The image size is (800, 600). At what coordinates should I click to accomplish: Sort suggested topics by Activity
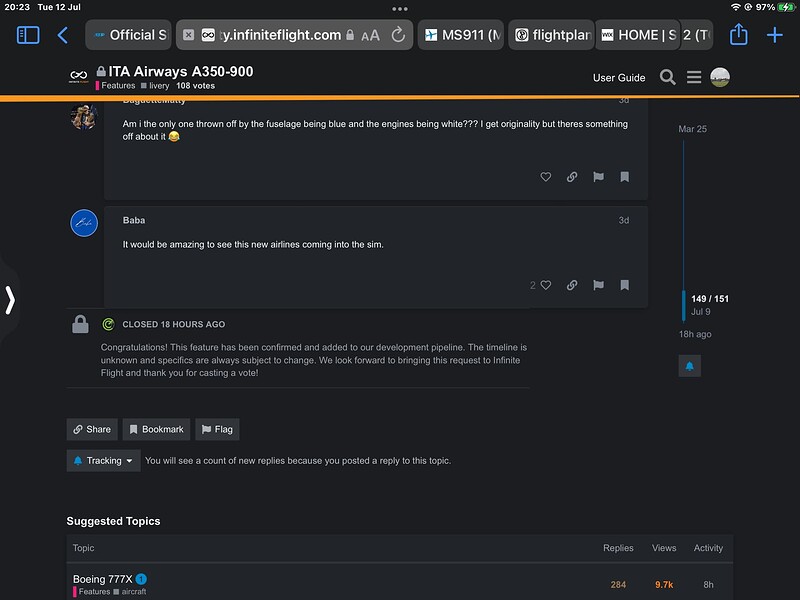[708, 548]
